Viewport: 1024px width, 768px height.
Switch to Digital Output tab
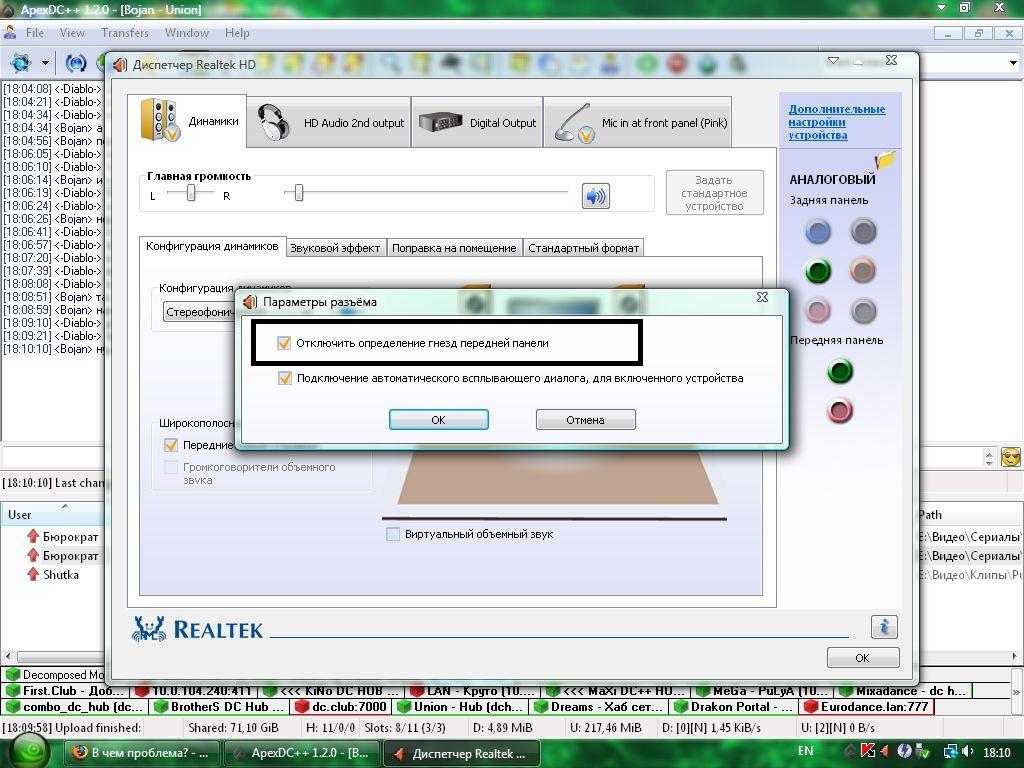(x=477, y=122)
